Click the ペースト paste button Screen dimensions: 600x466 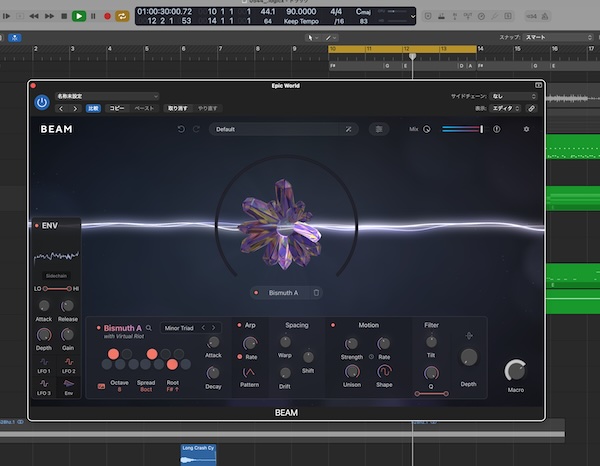(x=144, y=109)
